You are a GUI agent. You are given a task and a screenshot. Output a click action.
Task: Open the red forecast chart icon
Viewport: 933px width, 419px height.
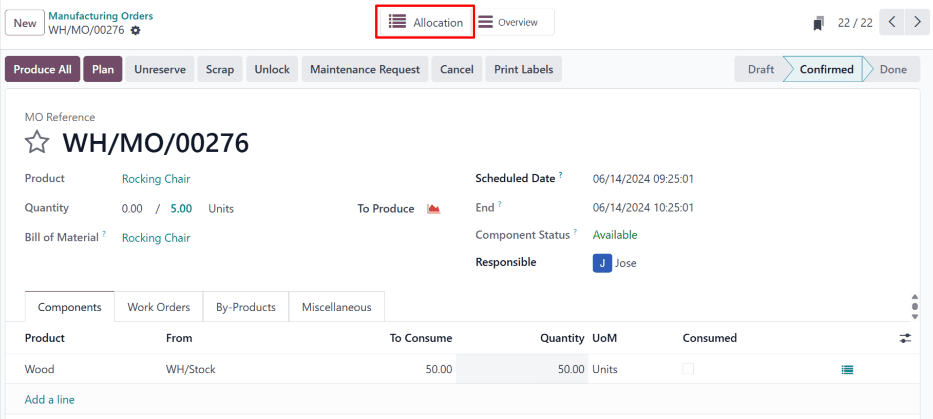[433, 209]
